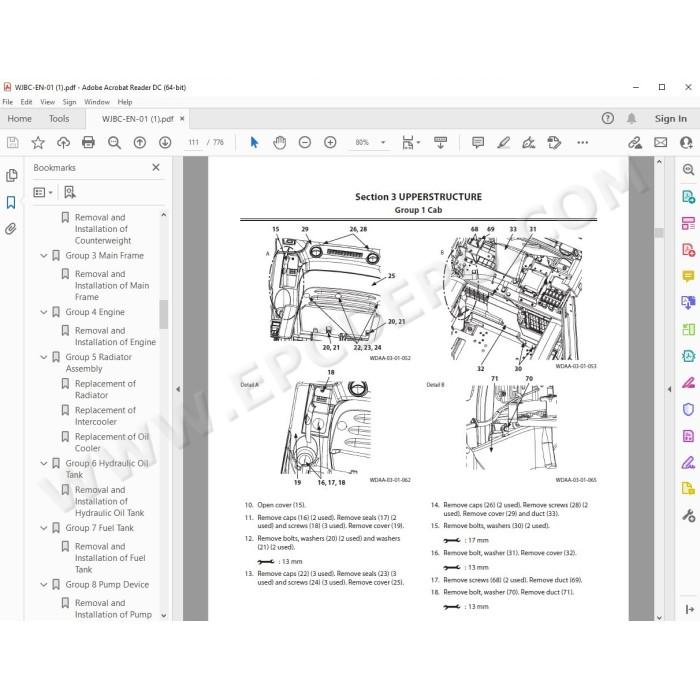Switch to the Tools tab

[x=59, y=119]
